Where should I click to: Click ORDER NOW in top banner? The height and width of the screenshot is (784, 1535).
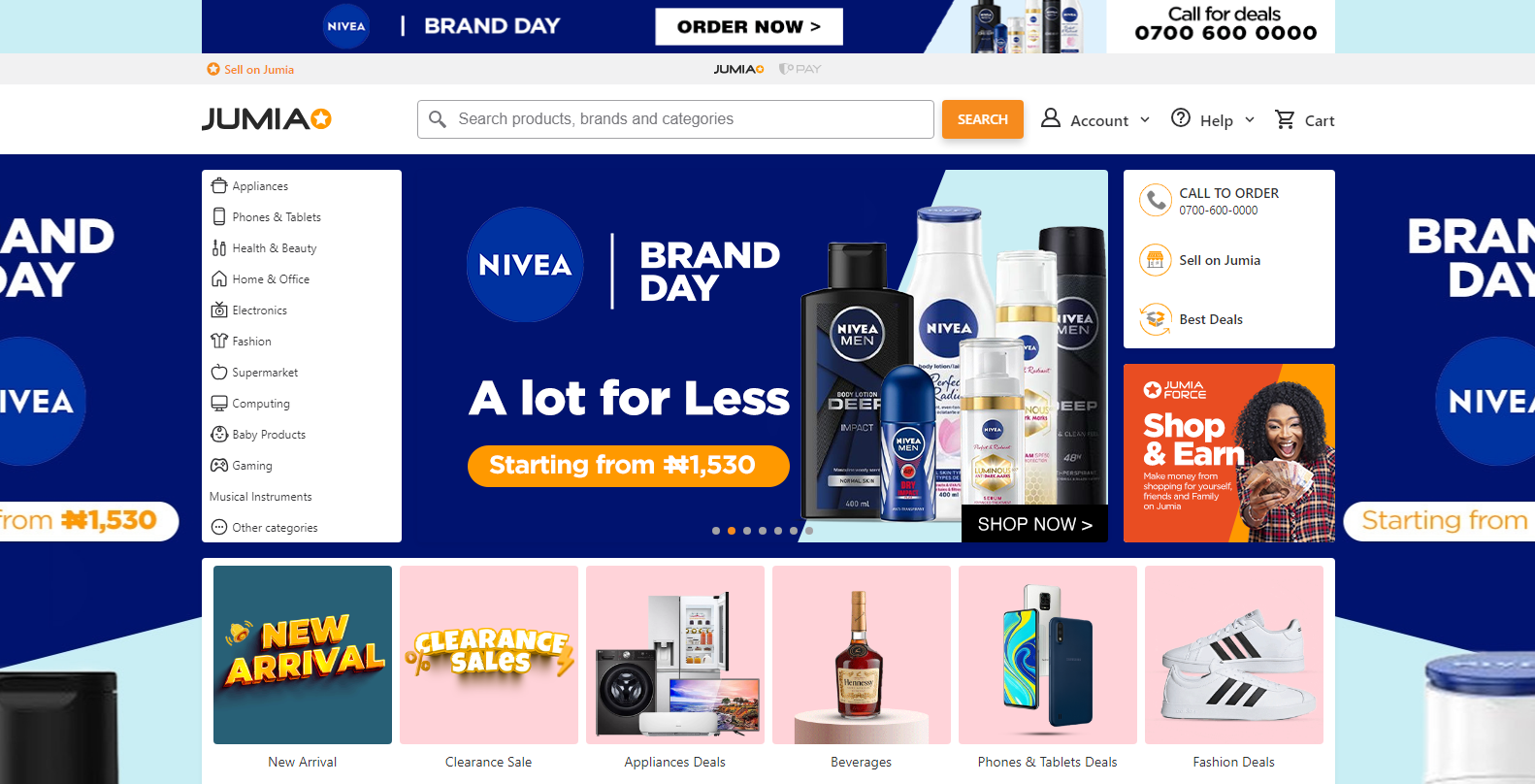click(x=749, y=26)
